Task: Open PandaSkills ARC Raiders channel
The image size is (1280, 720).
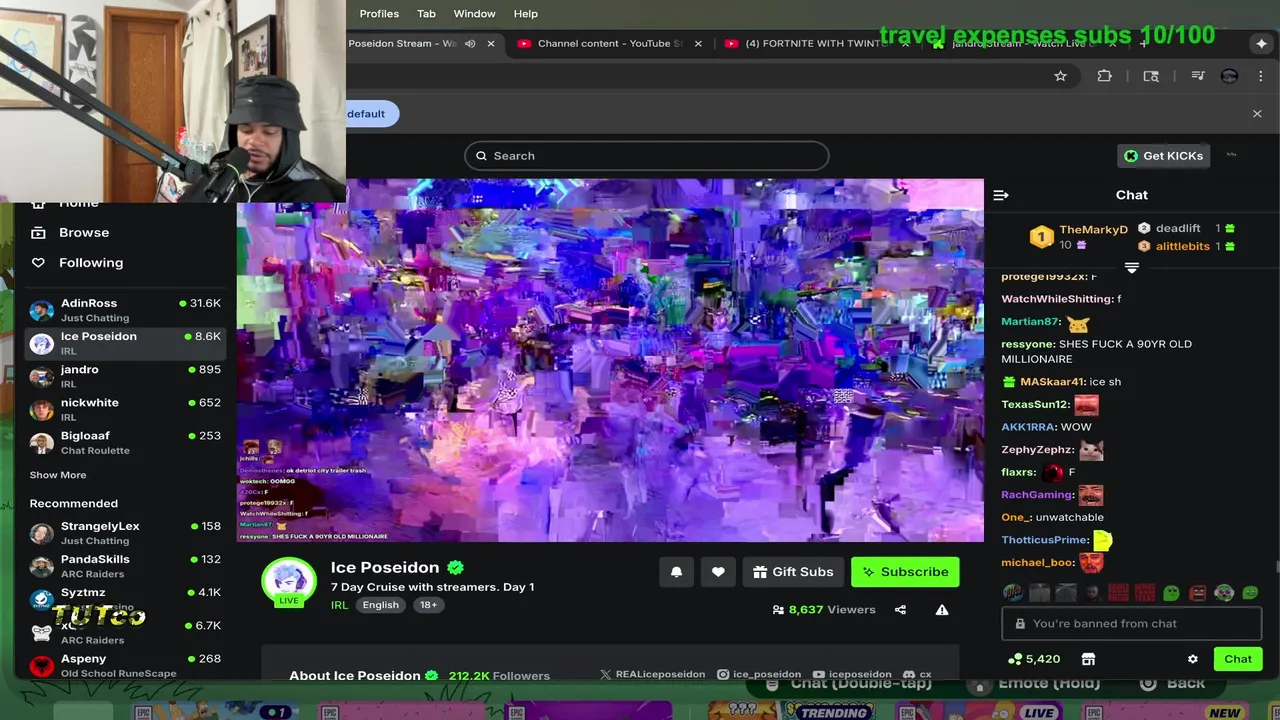Action: (125, 566)
